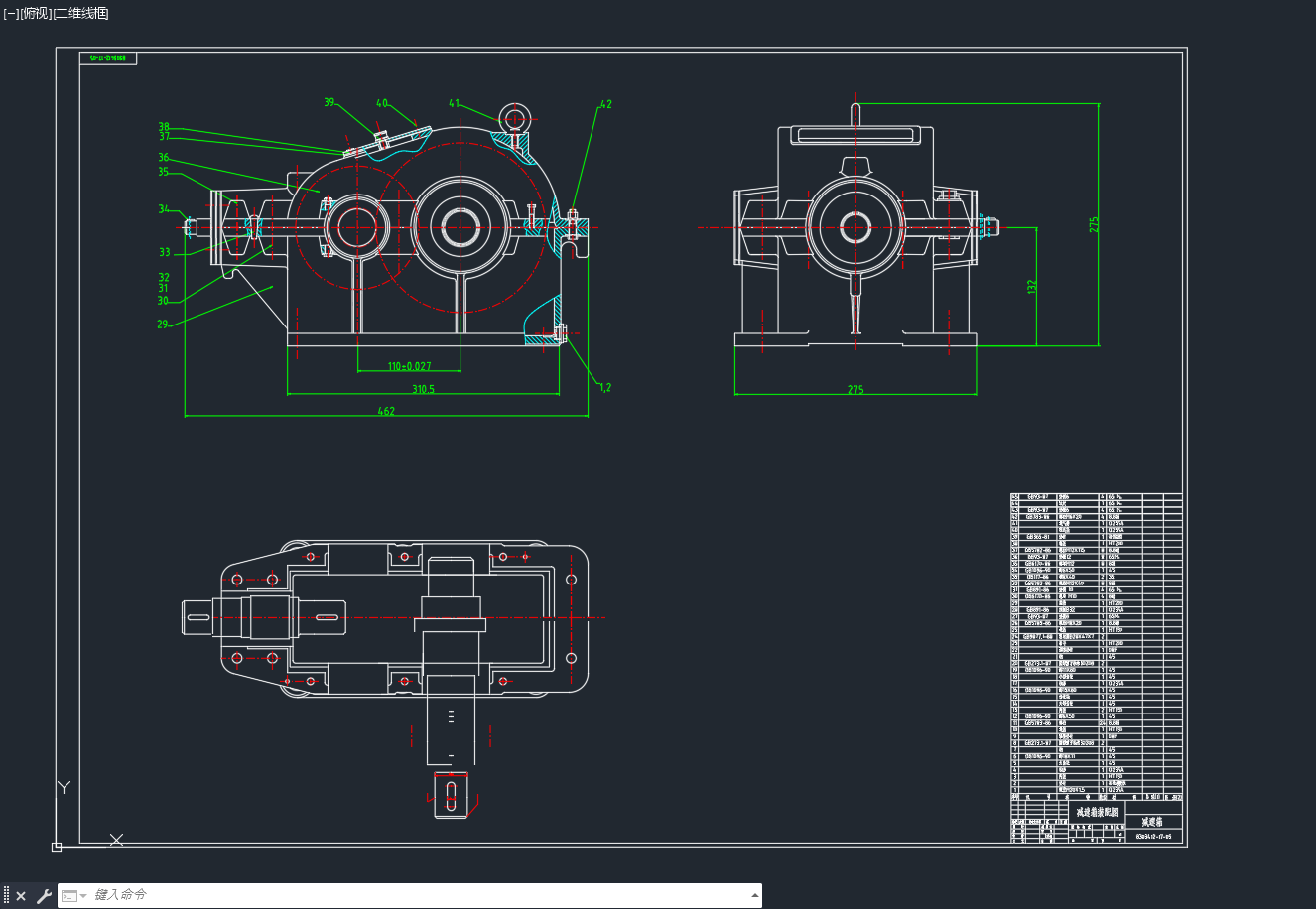Select the green drawing code in the frame corner
Viewport: 1316px width, 909px height.
(107, 58)
